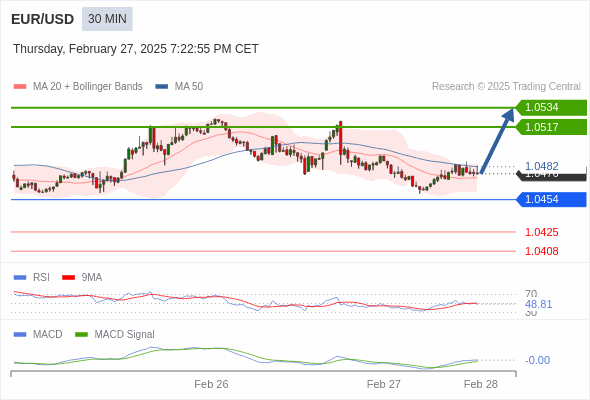Click the 30 MIN timeframe badge

[107, 19]
